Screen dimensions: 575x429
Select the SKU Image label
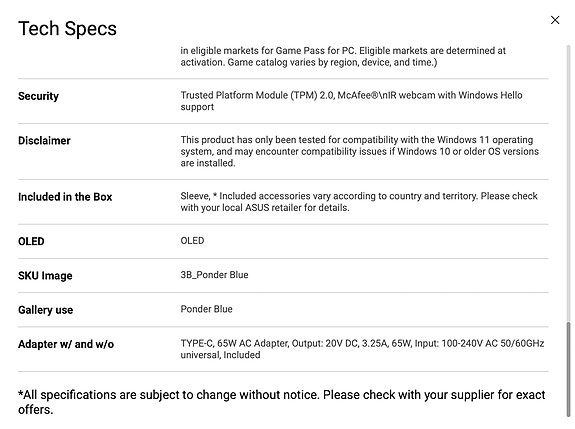point(45,276)
